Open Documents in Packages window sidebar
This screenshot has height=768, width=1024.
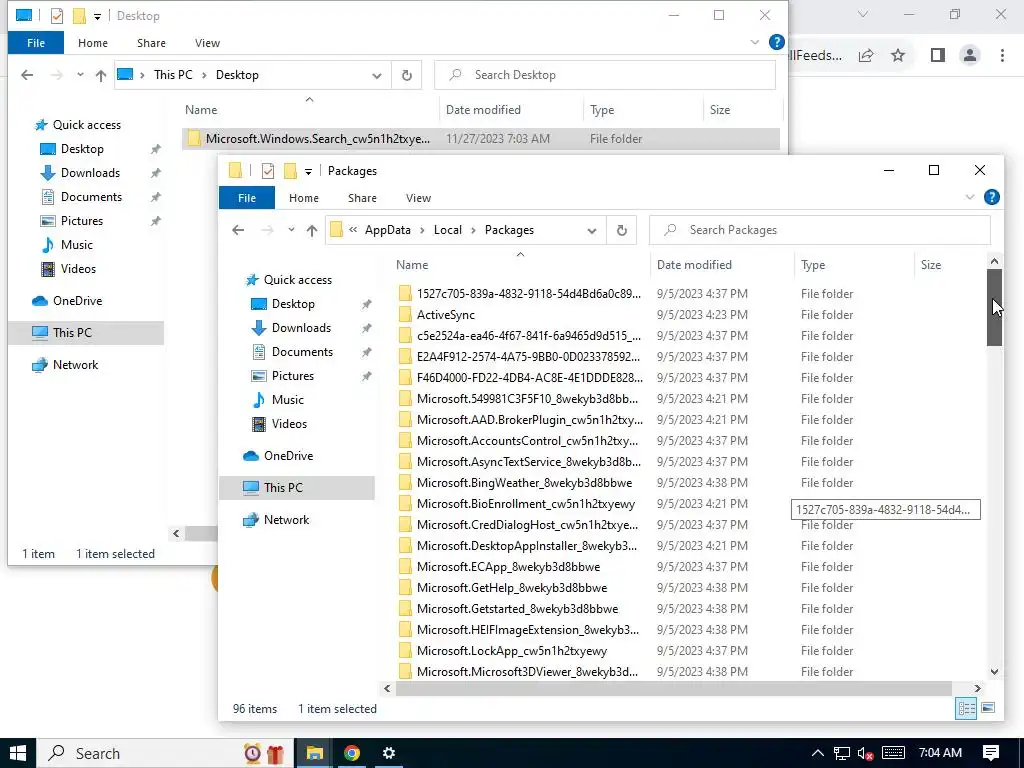point(302,352)
